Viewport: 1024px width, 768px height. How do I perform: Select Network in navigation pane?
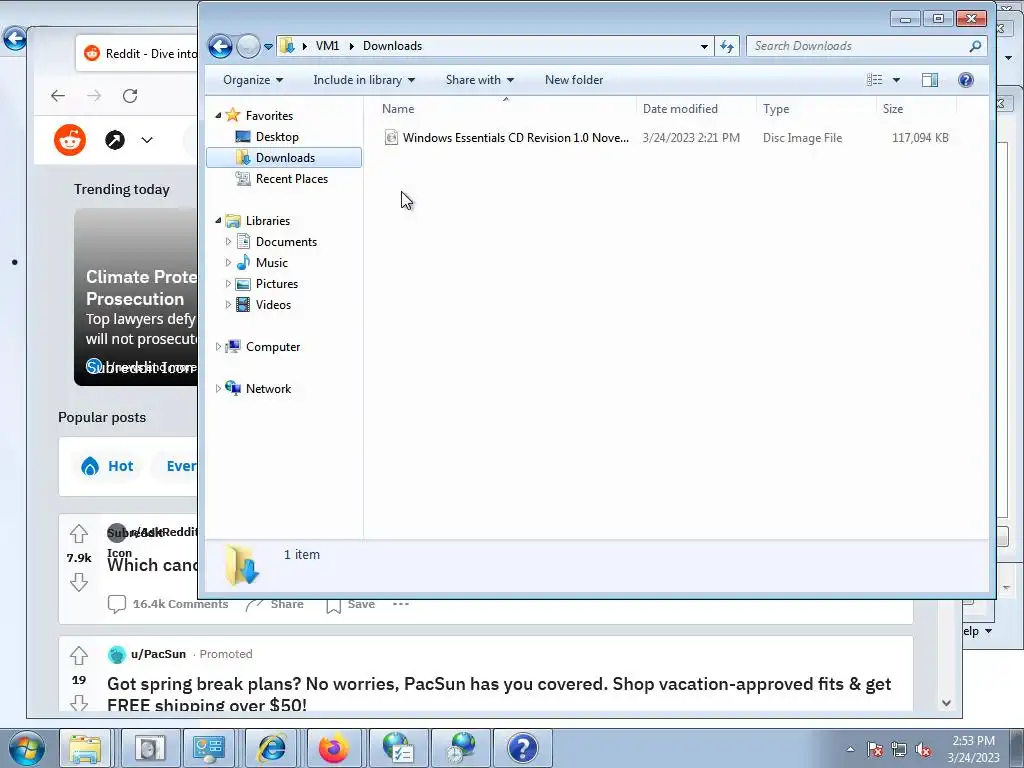coord(268,389)
